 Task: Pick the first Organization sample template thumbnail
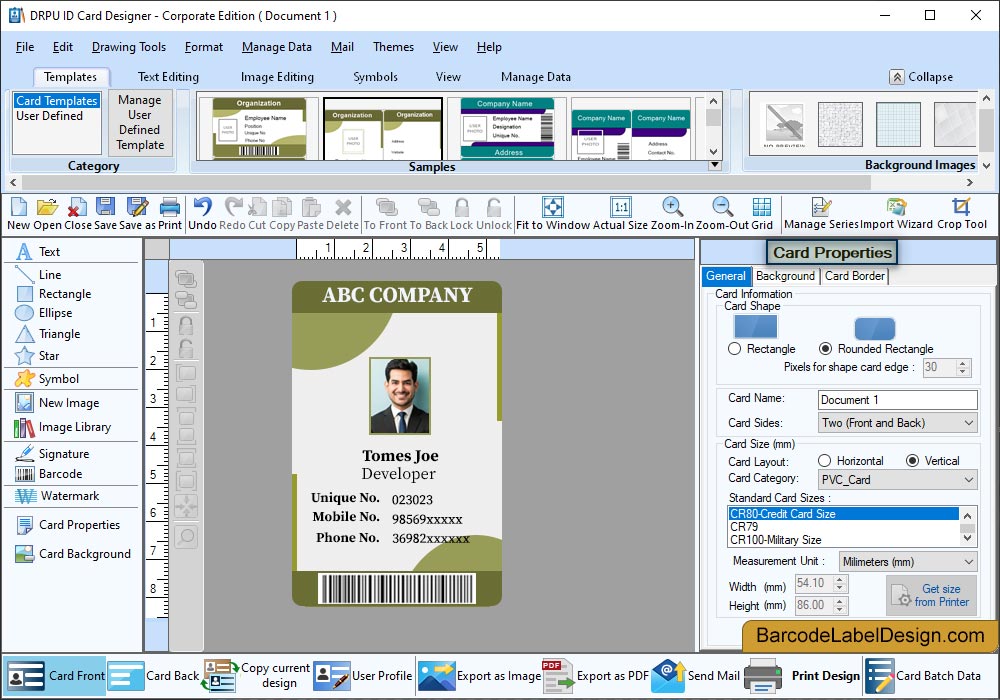pos(259,128)
